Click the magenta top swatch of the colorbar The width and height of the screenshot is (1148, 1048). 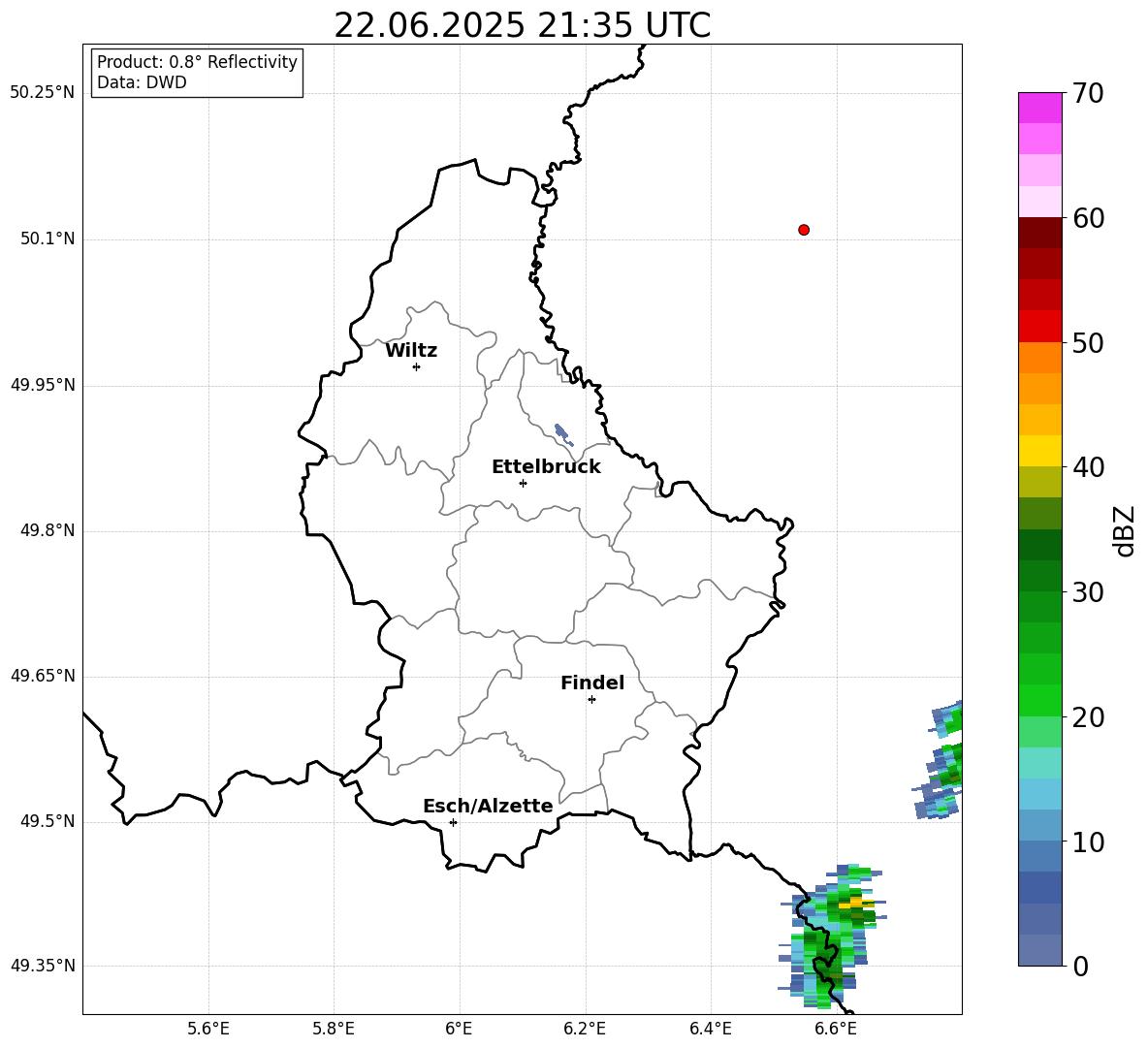click(x=1039, y=109)
